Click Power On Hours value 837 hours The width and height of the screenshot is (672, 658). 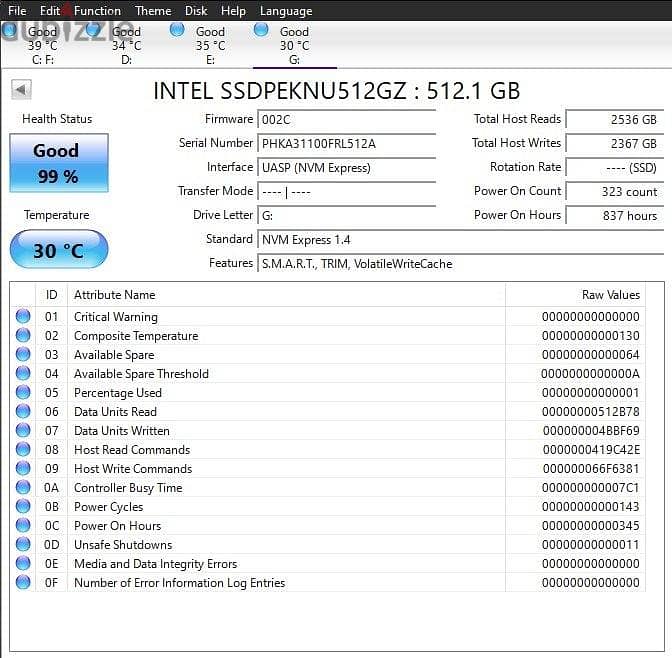click(615, 216)
